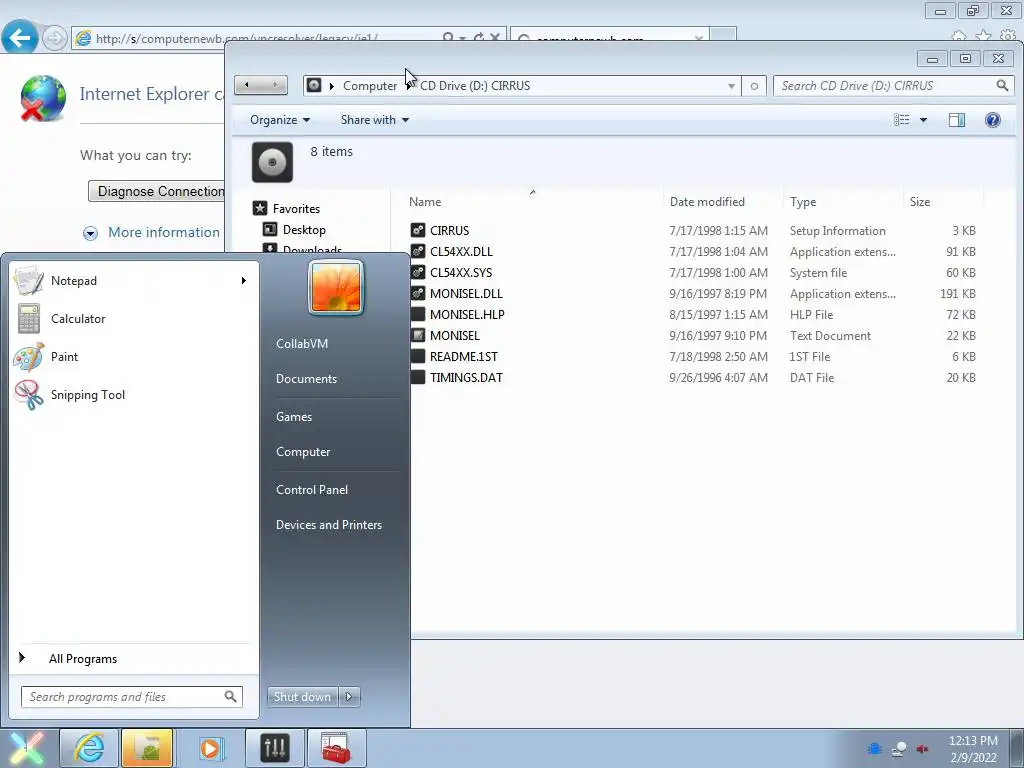The width and height of the screenshot is (1024, 768).
Task: Click the CD Drive (D:) CIRRUS breadcrumb
Action: (x=475, y=86)
